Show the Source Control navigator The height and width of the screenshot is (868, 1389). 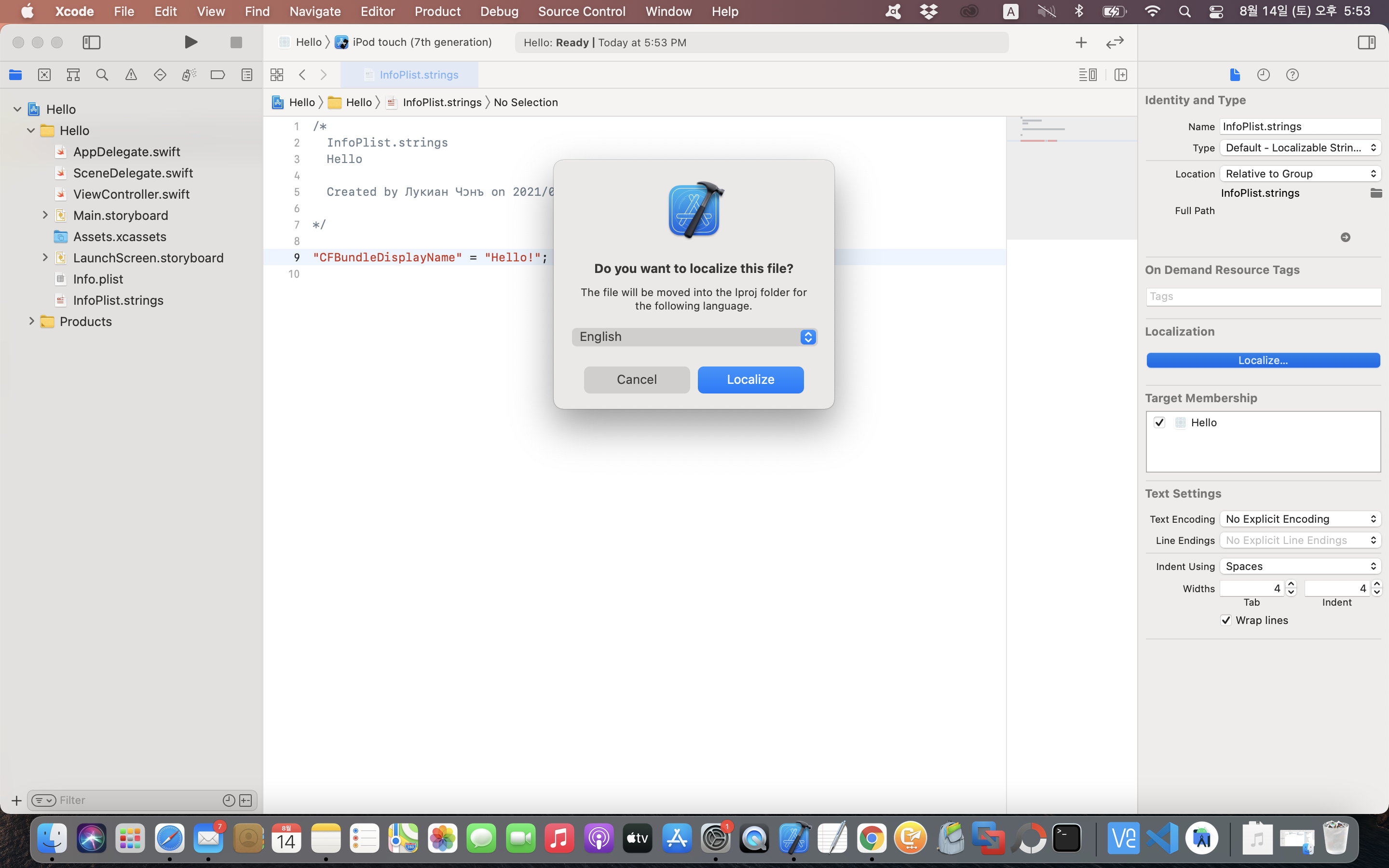44,75
